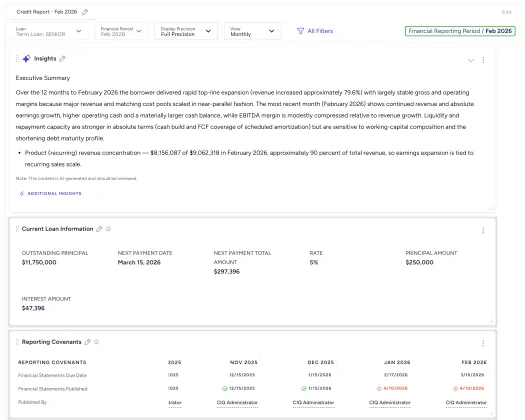Select the Interest Amount $47,396

[33, 308]
